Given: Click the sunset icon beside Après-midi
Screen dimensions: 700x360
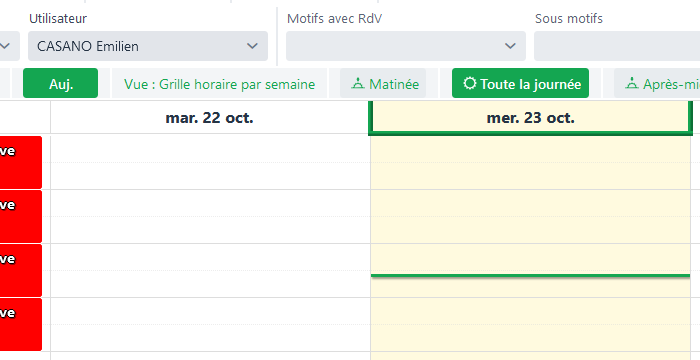Looking at the screenshot, I should click(x=631, y=83).
